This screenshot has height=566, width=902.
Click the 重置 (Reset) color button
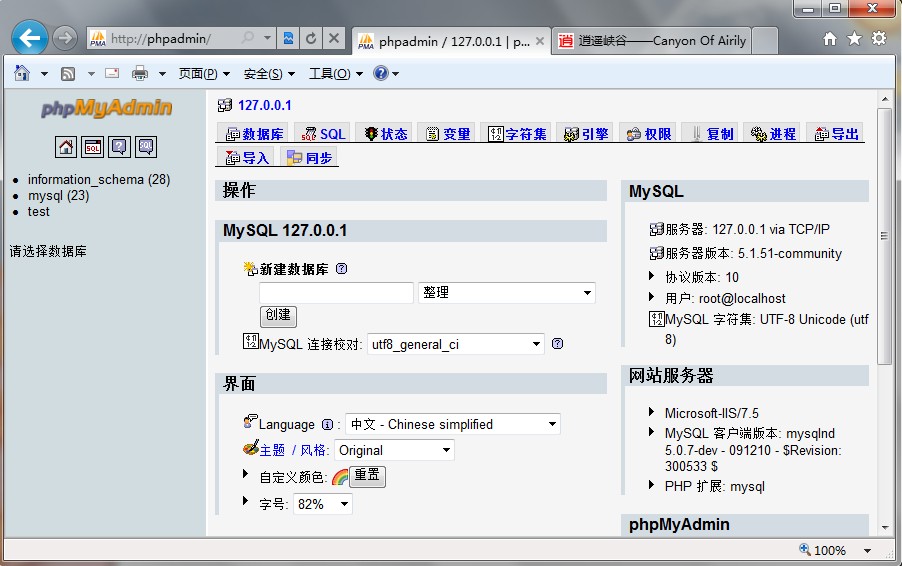pyautogui.click(x=368, y=476)
